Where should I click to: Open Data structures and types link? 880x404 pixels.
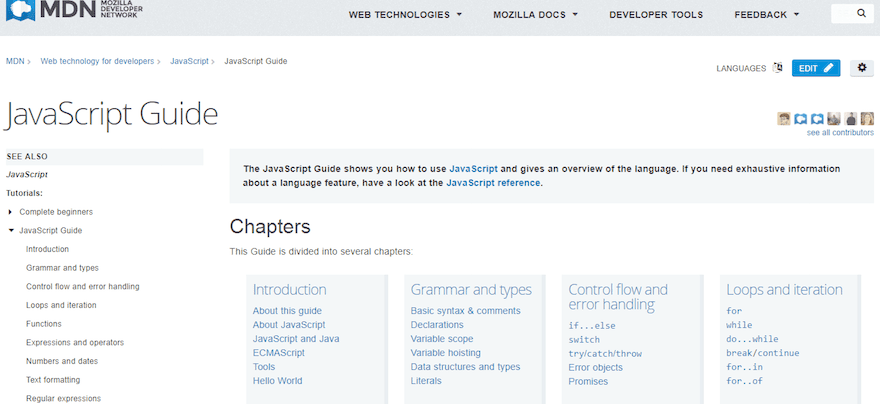(x=465, y=367)
